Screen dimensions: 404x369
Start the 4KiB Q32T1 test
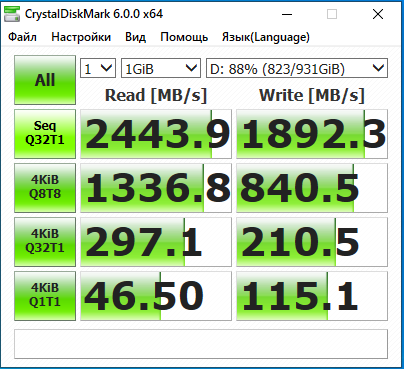(45, 242)
